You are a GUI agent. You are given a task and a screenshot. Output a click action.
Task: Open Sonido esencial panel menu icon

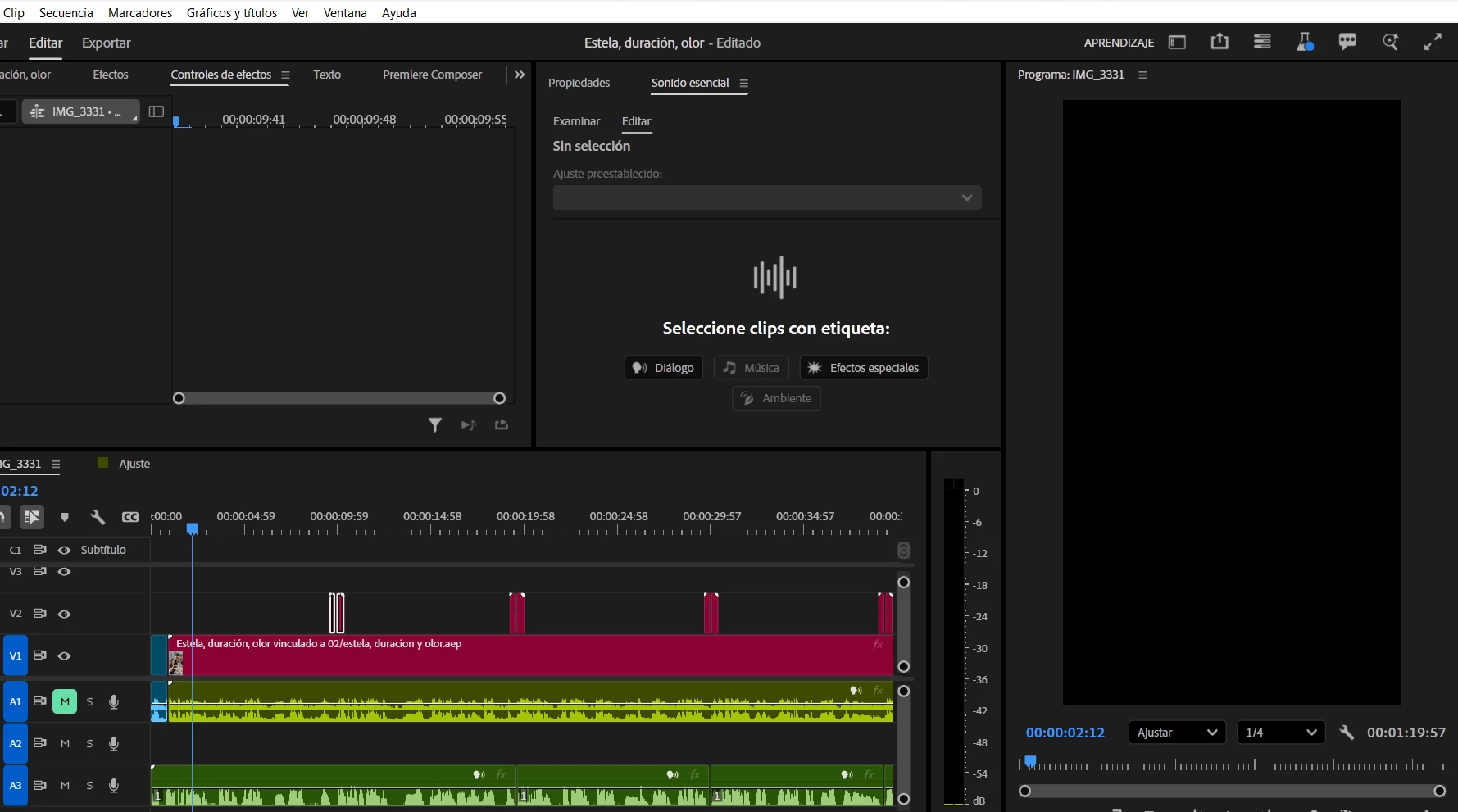pos(744,83)
